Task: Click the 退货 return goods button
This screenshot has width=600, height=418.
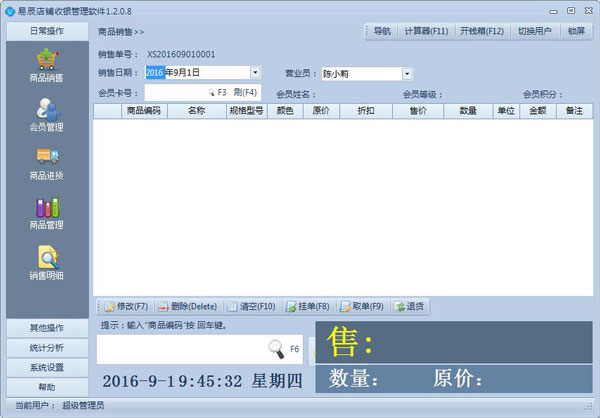Action: [410, 307]
